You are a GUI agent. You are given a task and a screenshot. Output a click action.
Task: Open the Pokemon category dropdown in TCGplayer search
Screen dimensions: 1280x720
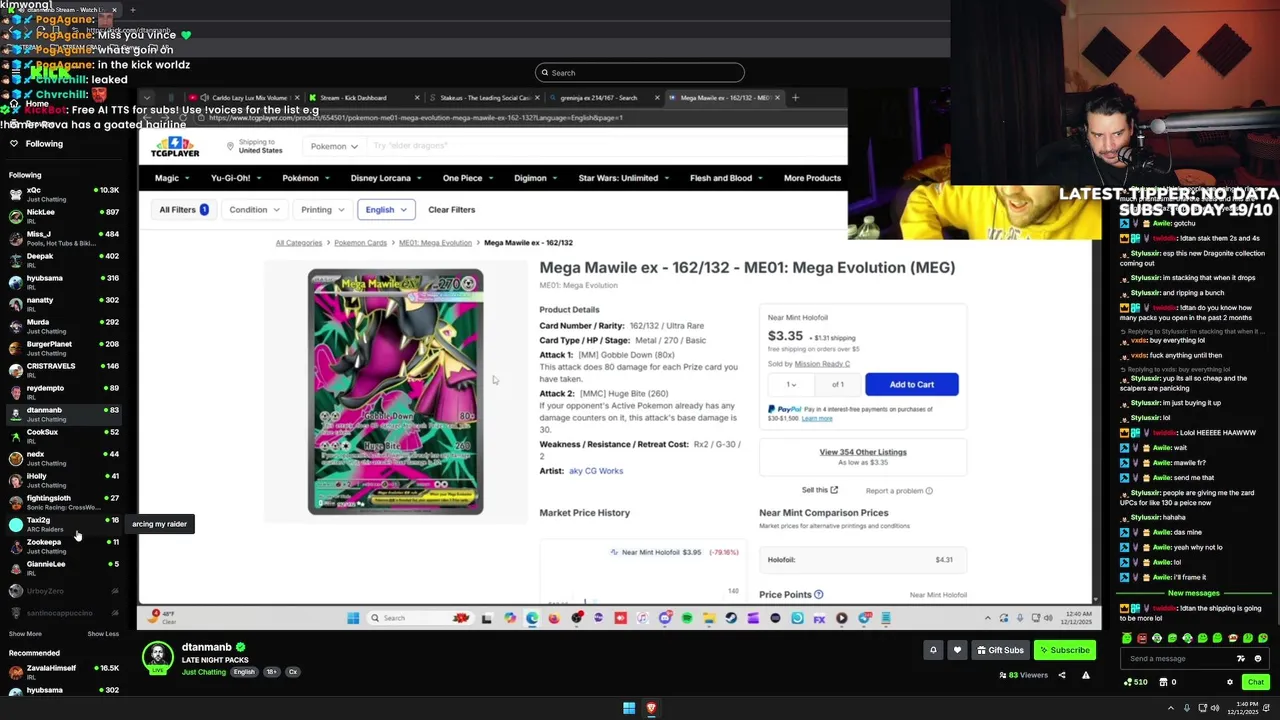334,146
